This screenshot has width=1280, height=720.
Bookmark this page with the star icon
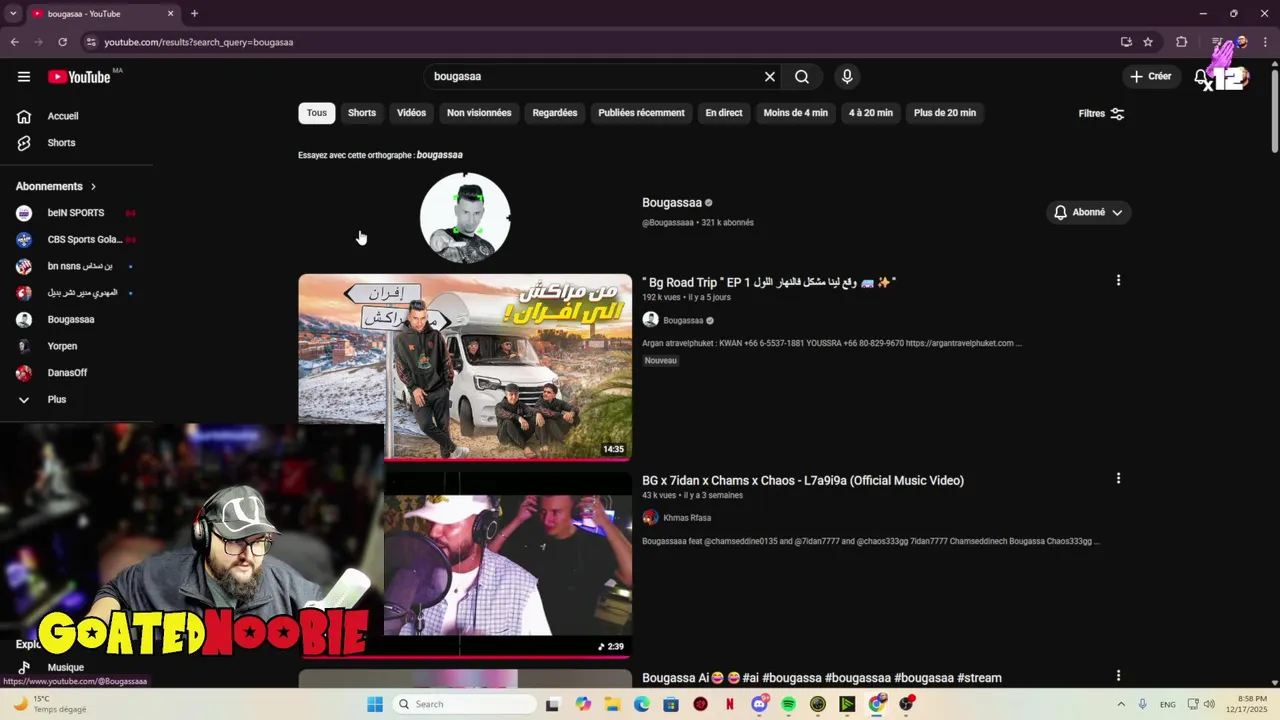[1148, 42]
